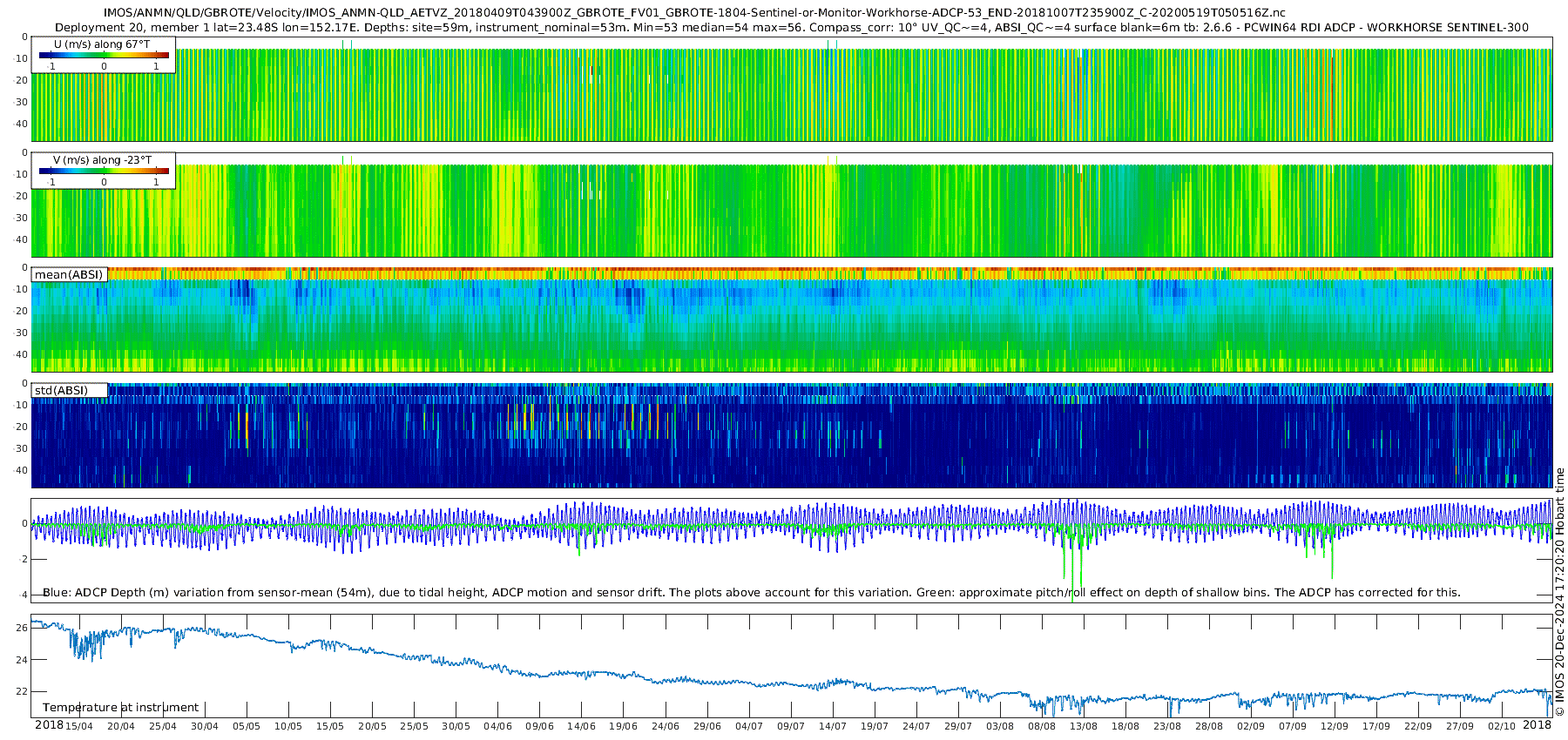
Task: Select the mean(ABSI) panel label
Action: (x=69, y=275)
